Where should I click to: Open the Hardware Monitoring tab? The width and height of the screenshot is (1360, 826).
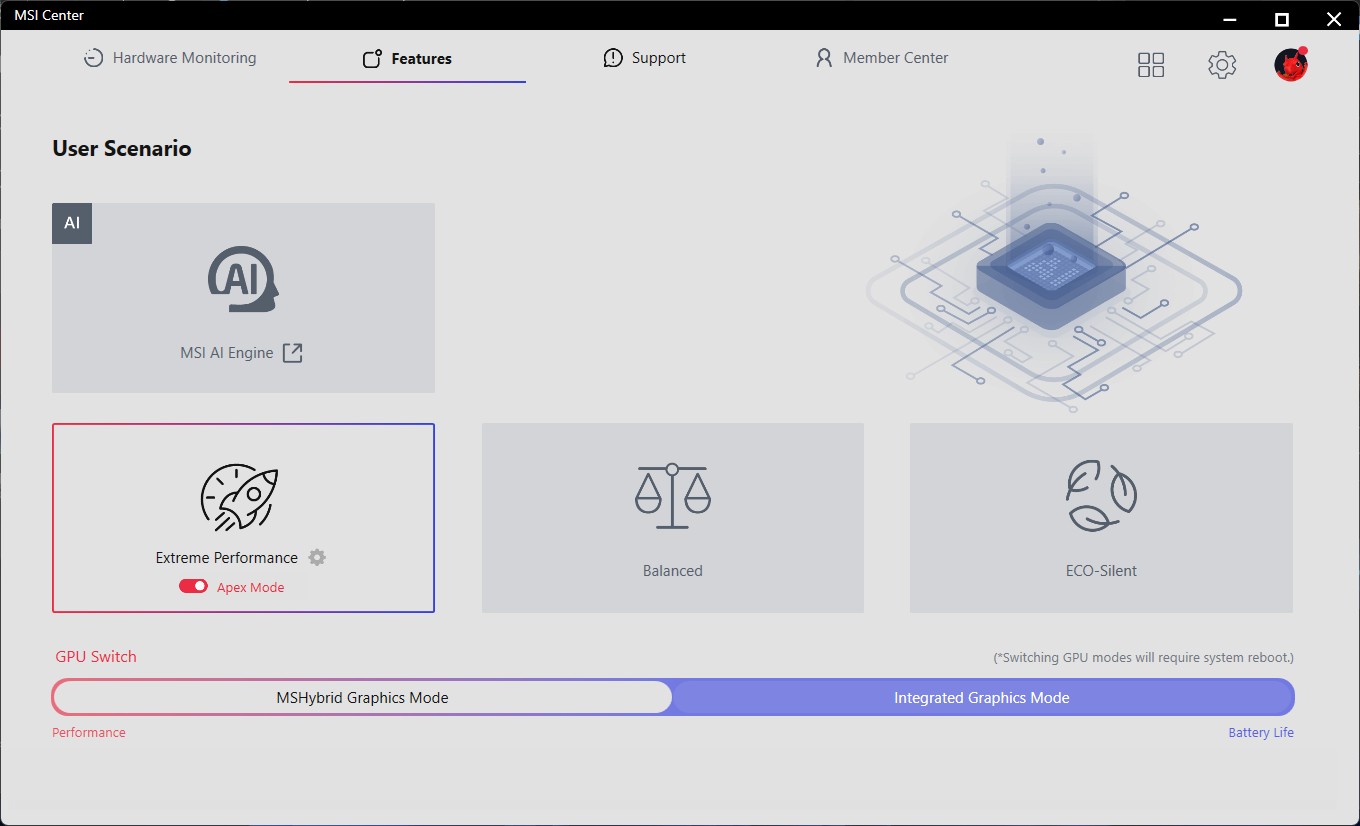click(x=170, y=58)
